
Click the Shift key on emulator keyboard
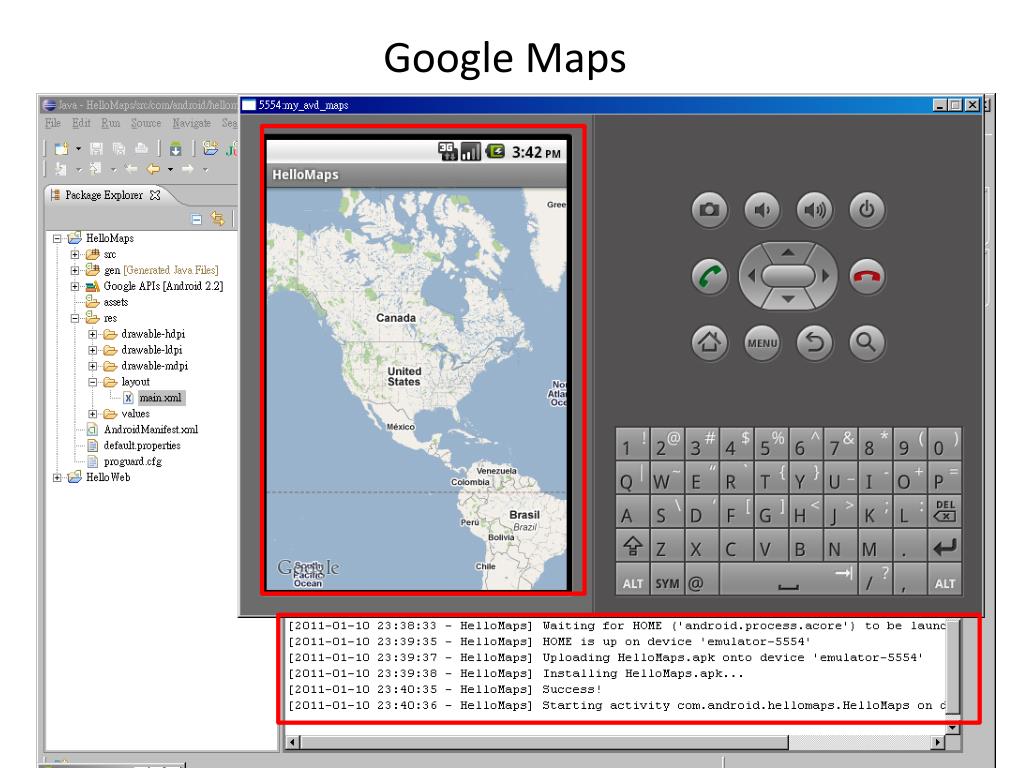(632, 547)
